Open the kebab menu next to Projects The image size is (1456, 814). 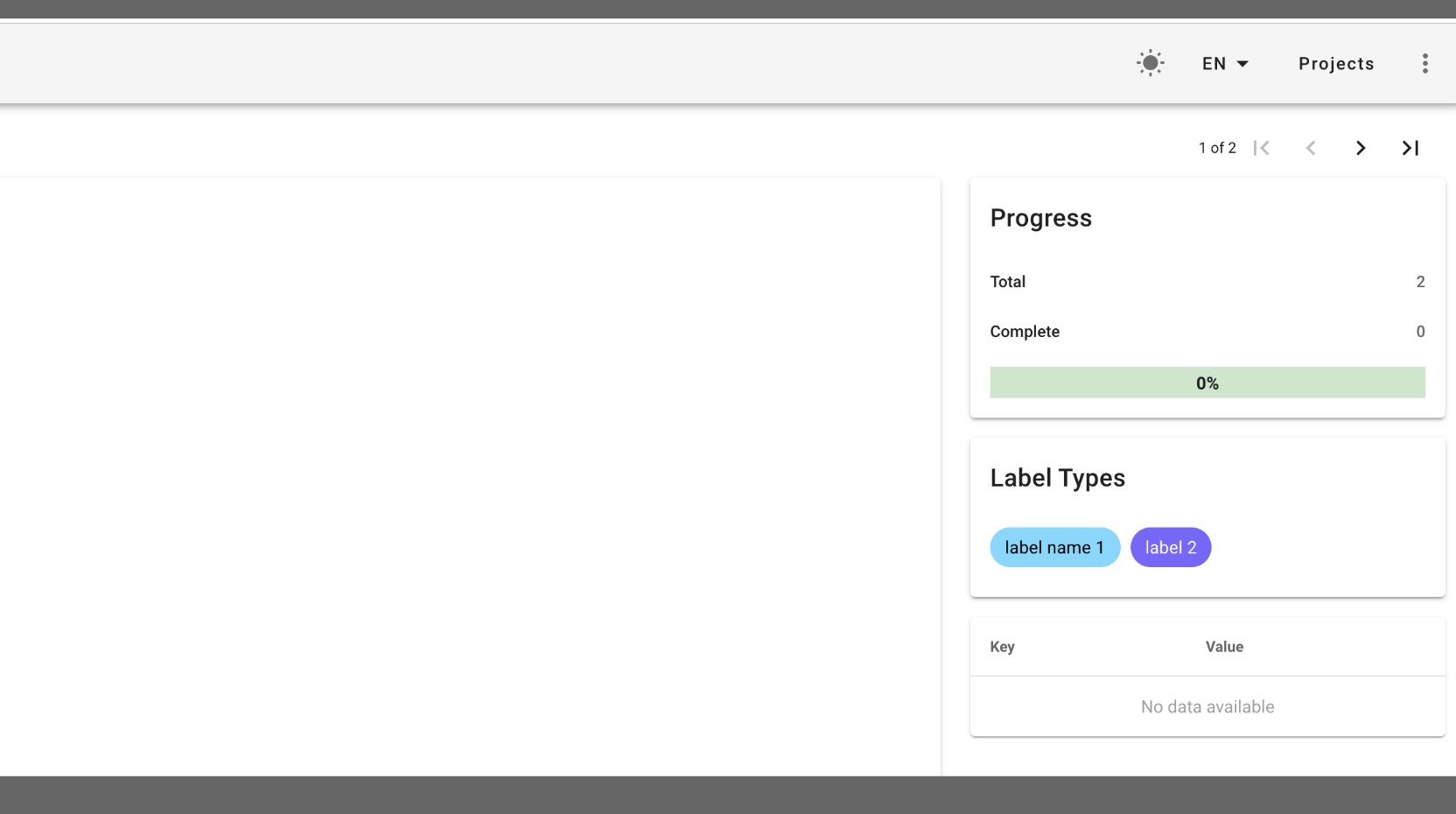tap(1424, 63)
